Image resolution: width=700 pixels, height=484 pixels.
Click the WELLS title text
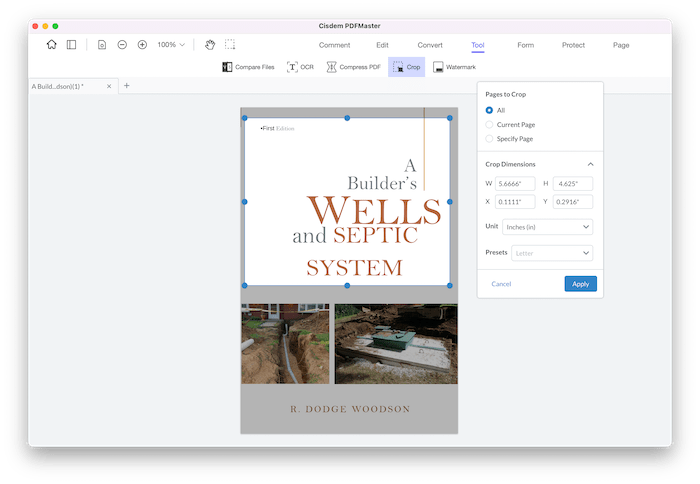374,210
